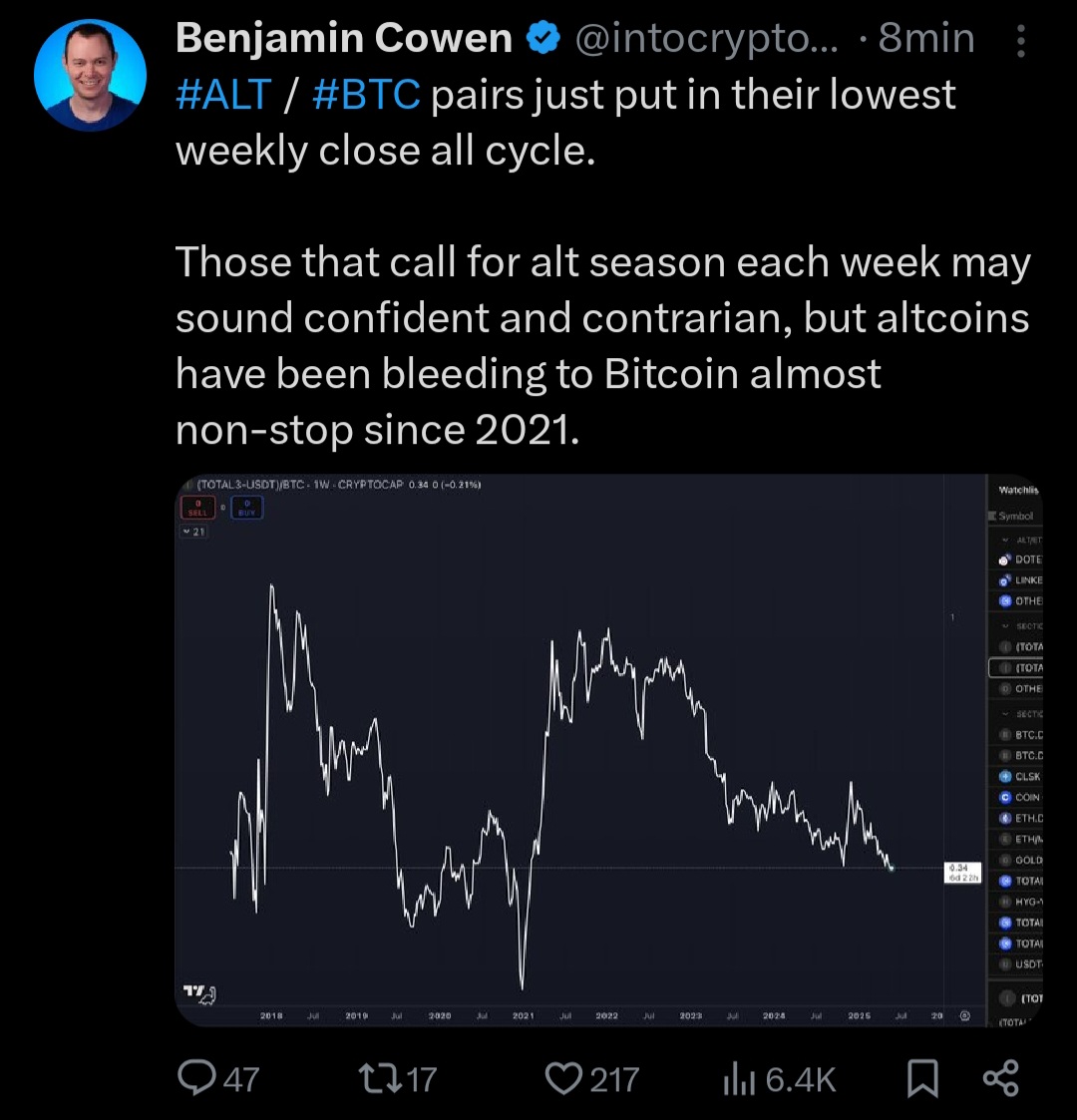Open the reply comment icon

pyautogui.click(x=197, y=1077)
